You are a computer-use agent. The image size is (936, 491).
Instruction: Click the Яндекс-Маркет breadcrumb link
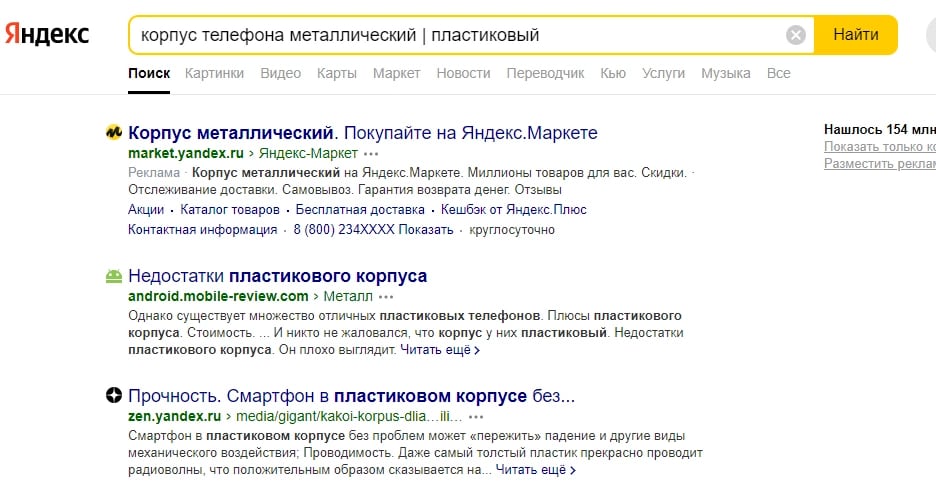[308, 153]
